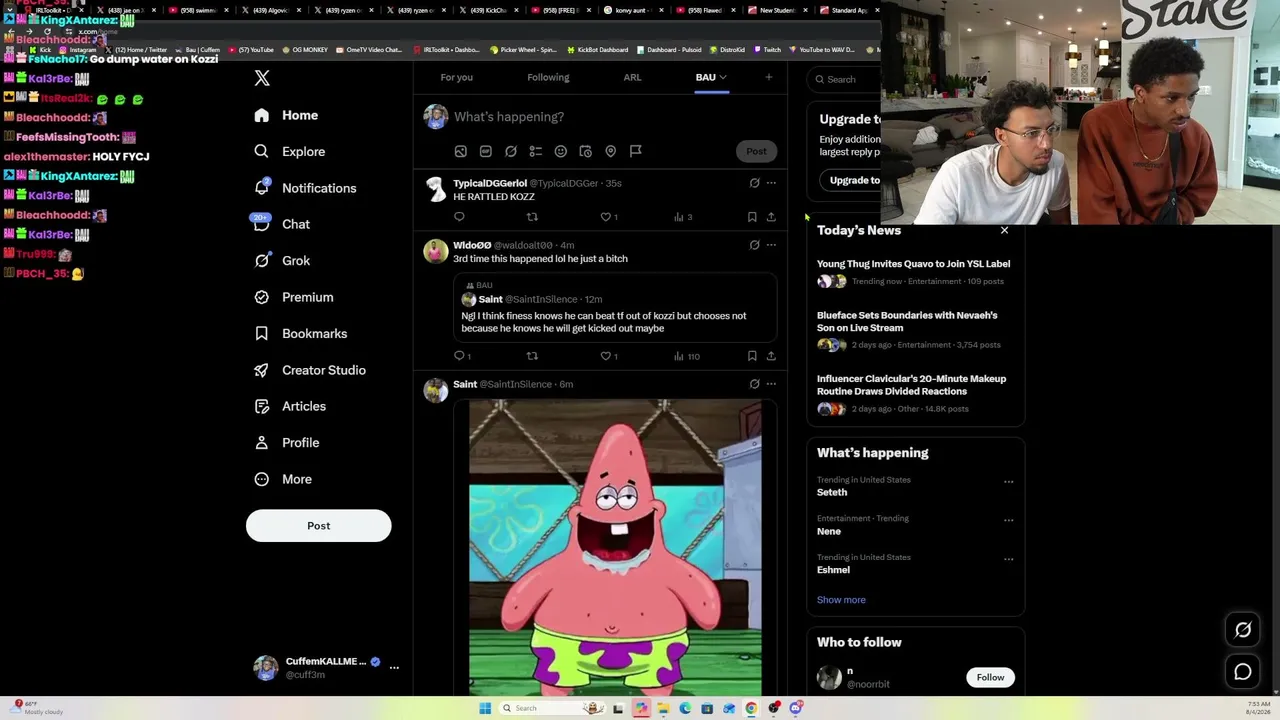Open Young Thug Invites Quavo news story
The height and width of the screenshot is (720, 1280).
coord(913,264)
